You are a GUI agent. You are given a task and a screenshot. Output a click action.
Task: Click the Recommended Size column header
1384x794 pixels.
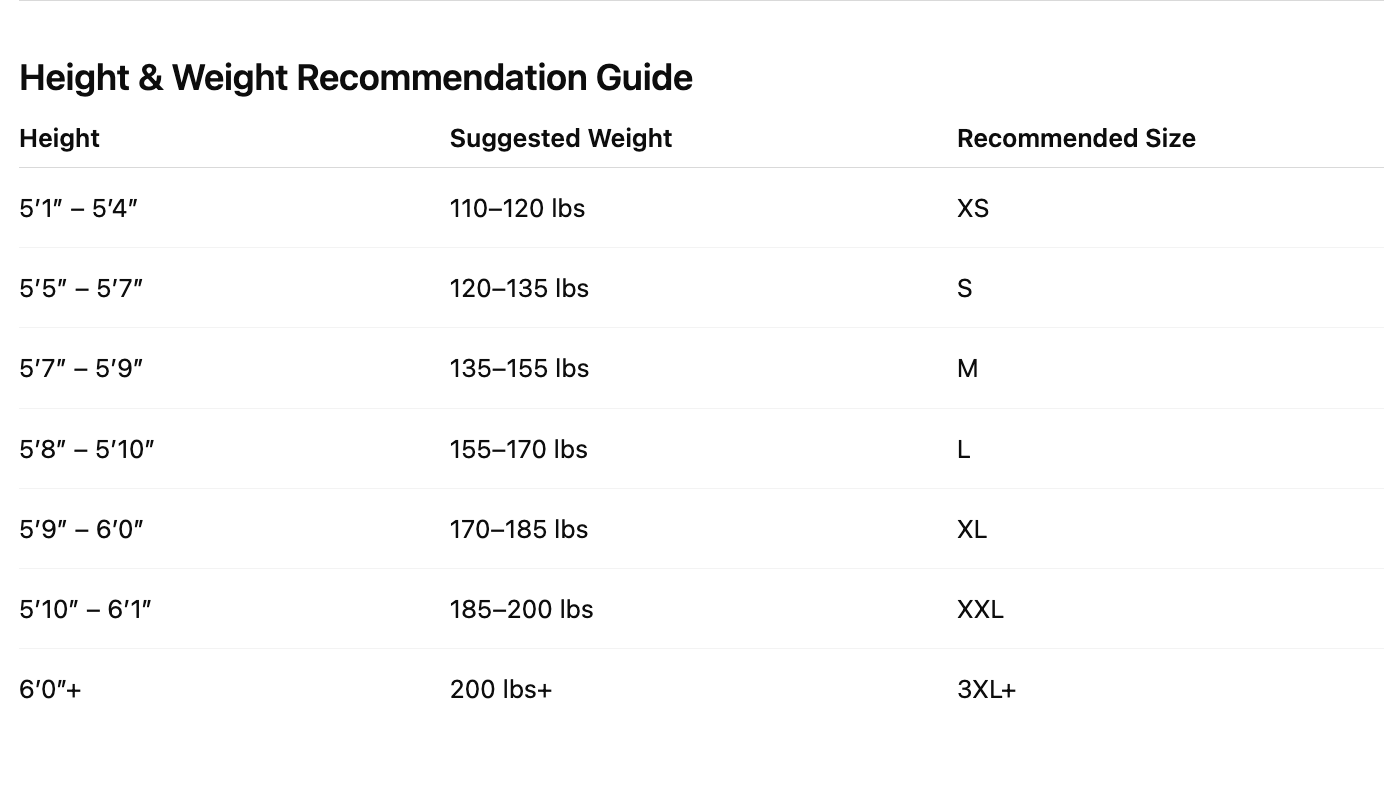1075,138
